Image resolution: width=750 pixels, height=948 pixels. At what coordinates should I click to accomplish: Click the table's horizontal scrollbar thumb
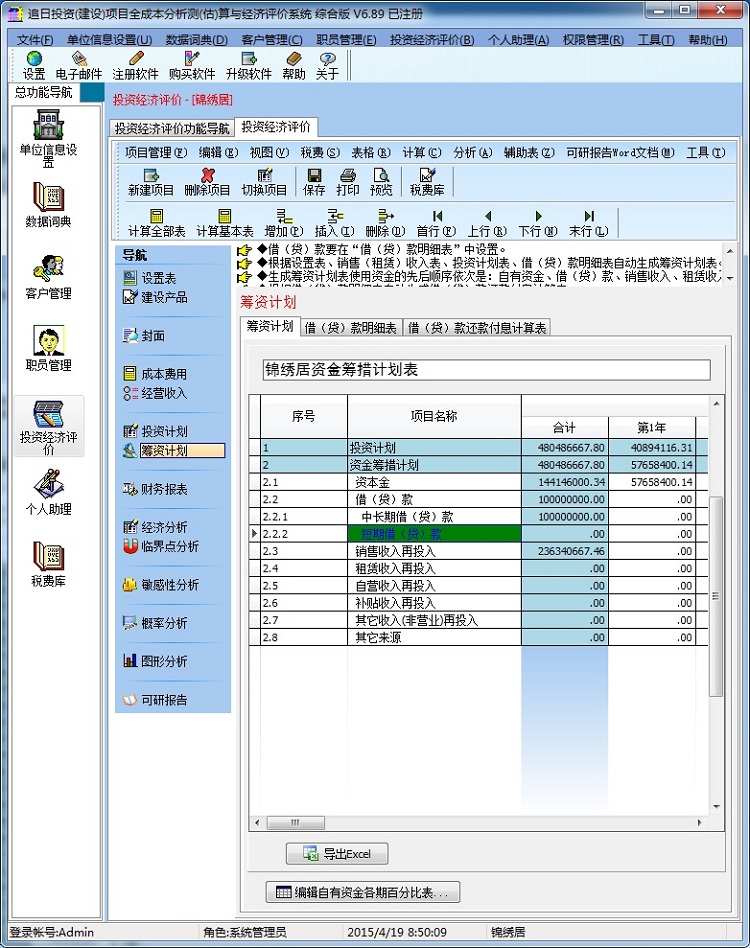coord(296,822)
